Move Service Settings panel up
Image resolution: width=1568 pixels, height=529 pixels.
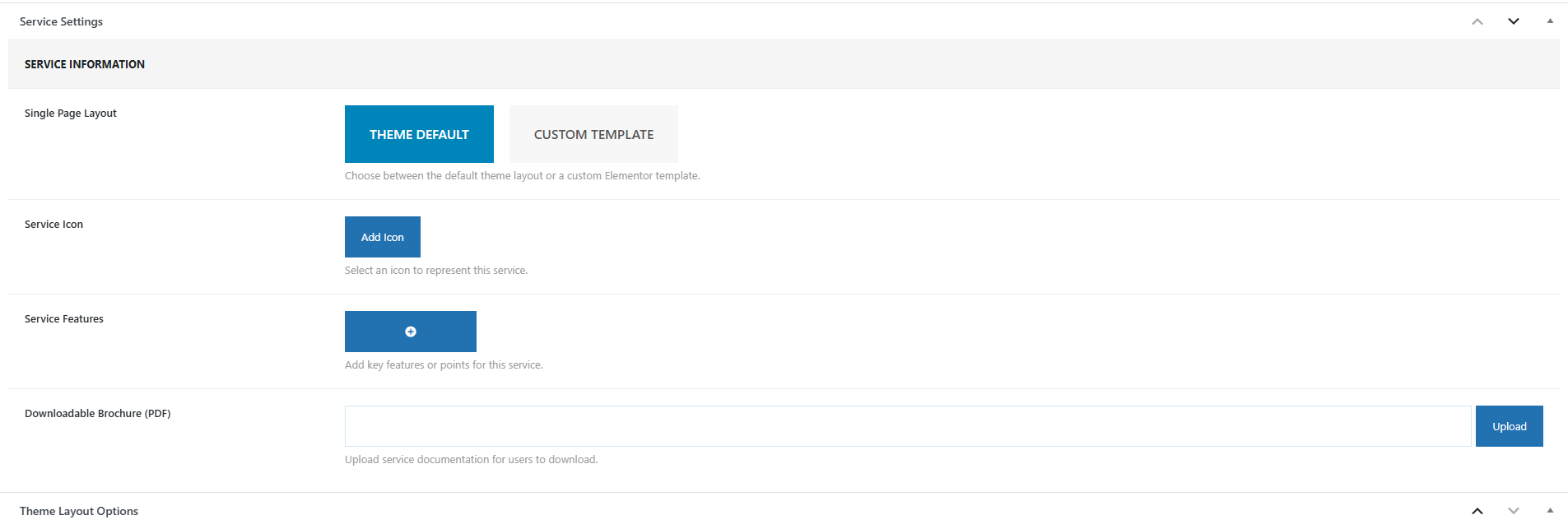tap(1477, 21)
